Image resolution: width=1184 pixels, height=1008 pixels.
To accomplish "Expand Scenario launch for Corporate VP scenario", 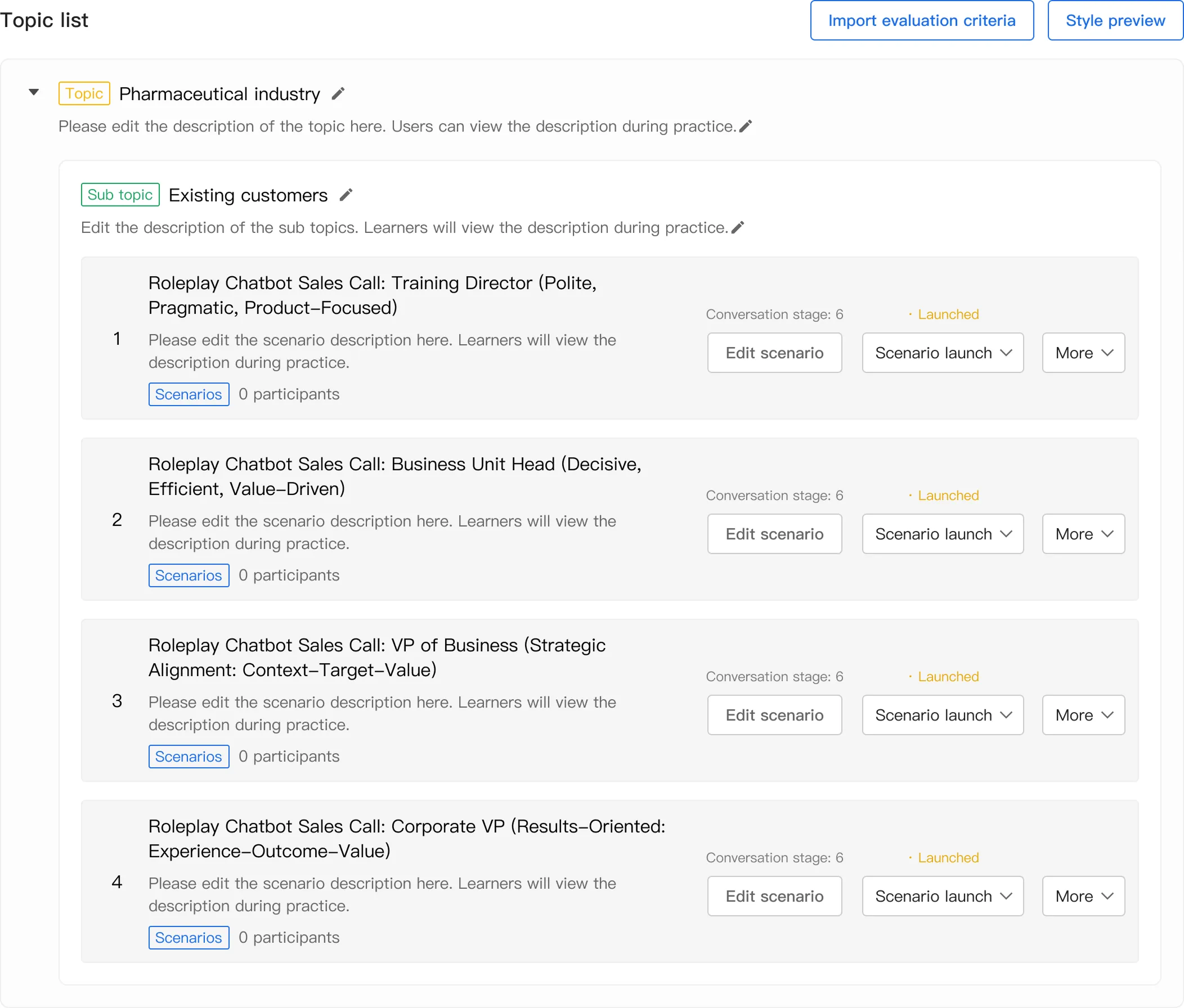I will [942, 896].
